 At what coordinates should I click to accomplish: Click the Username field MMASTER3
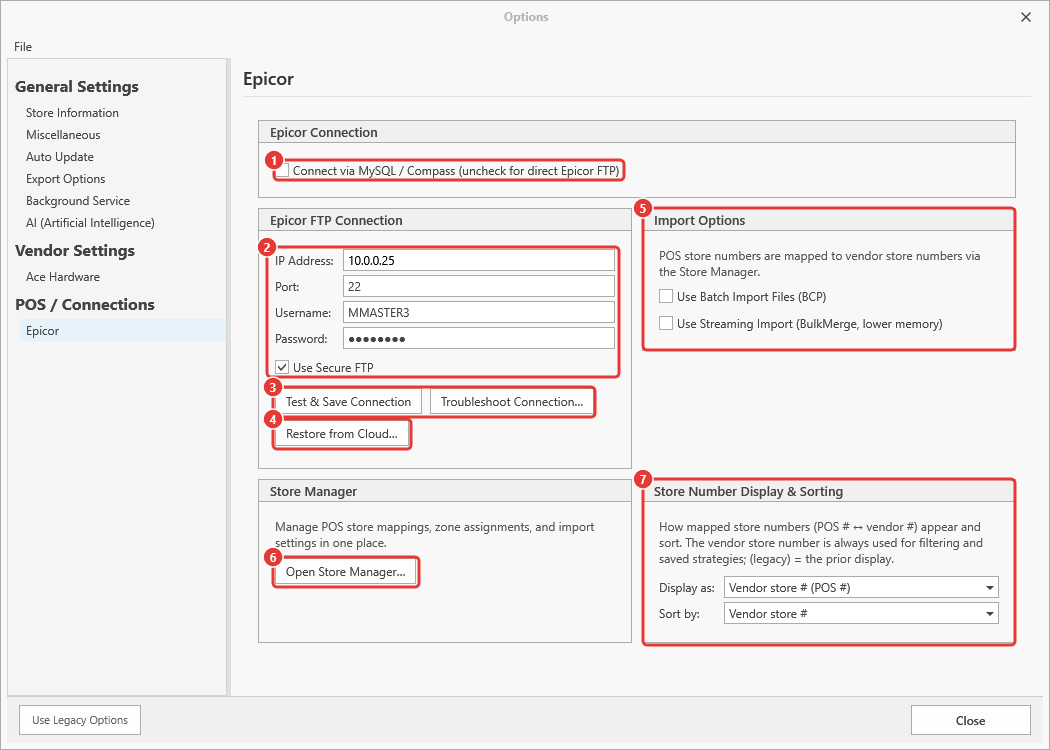point(479,313)
